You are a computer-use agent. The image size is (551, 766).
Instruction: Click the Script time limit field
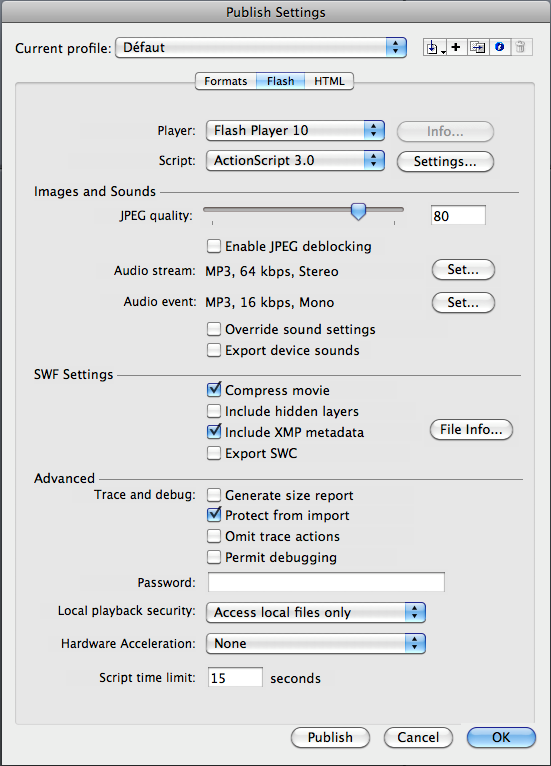click(x=235, y=677)
